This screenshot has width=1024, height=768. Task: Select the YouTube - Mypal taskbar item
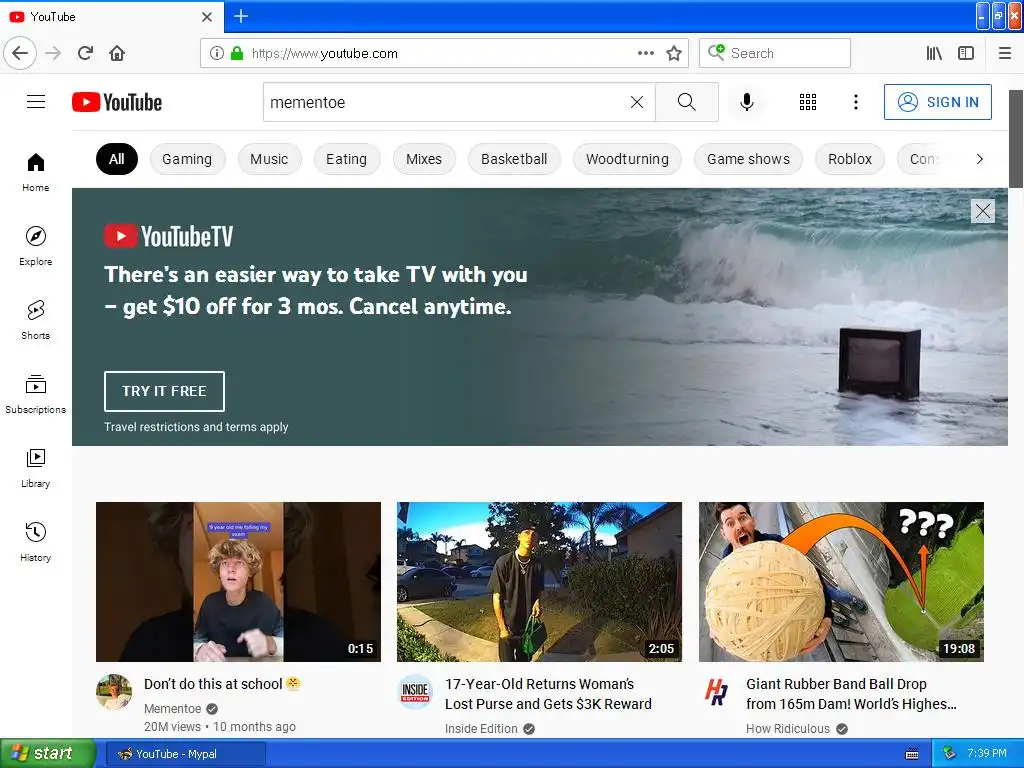(x=185, y=754)
